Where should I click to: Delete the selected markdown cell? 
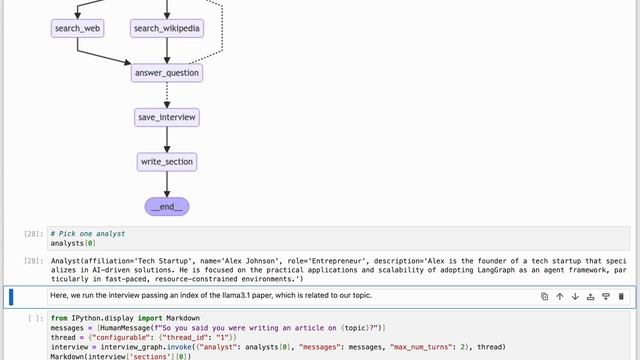coord(621,296)
